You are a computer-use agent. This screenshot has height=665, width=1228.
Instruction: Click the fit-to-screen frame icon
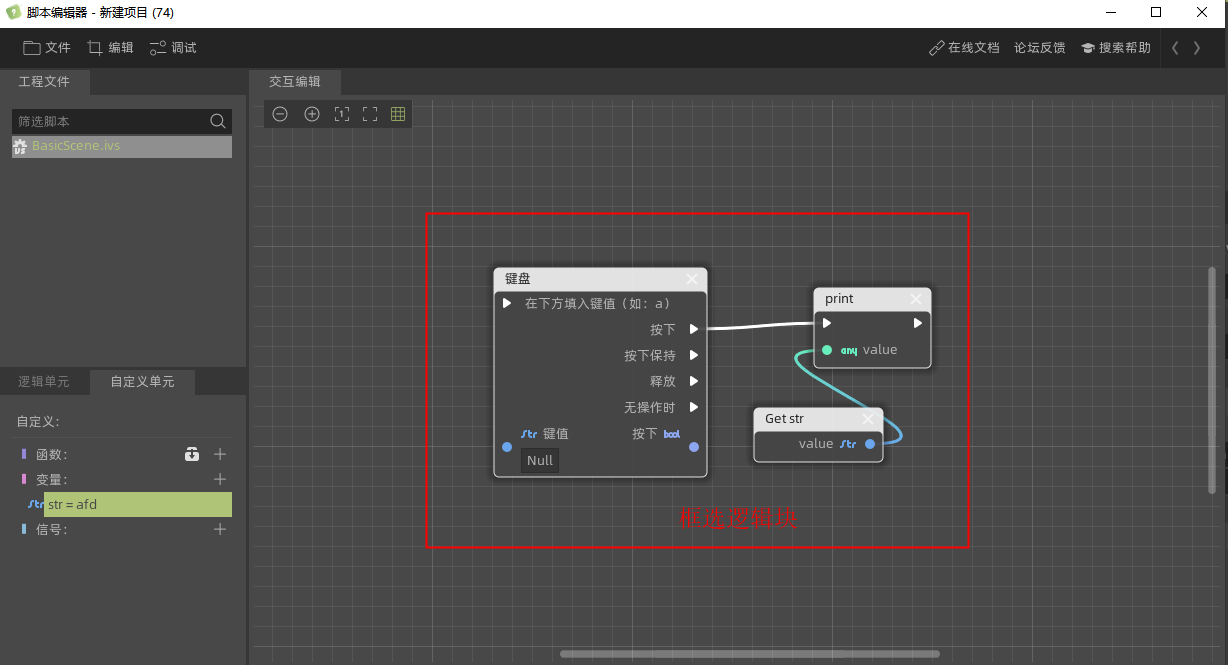(x=370, y=114)
